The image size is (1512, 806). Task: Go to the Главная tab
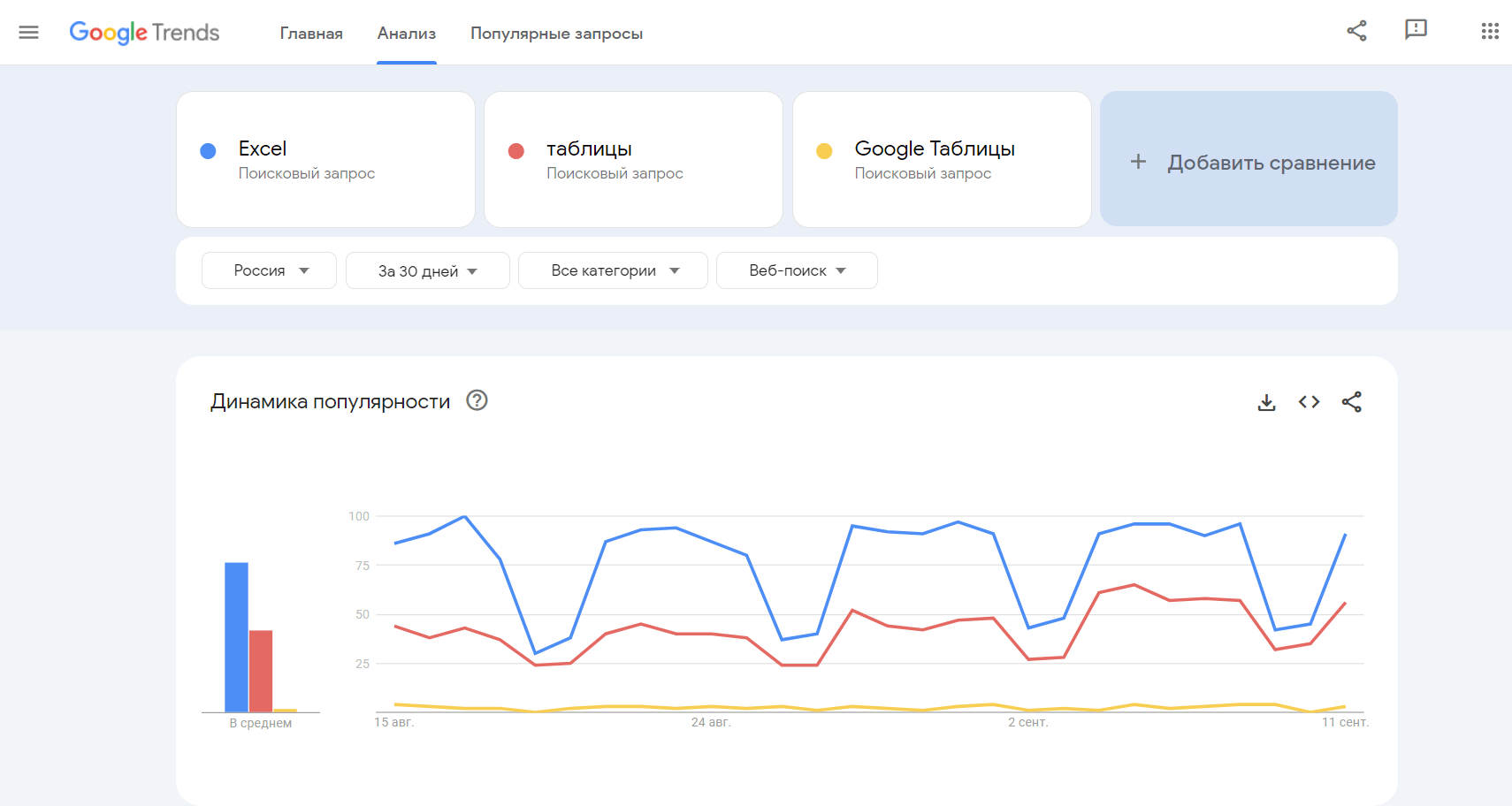(x=311, y=34)
